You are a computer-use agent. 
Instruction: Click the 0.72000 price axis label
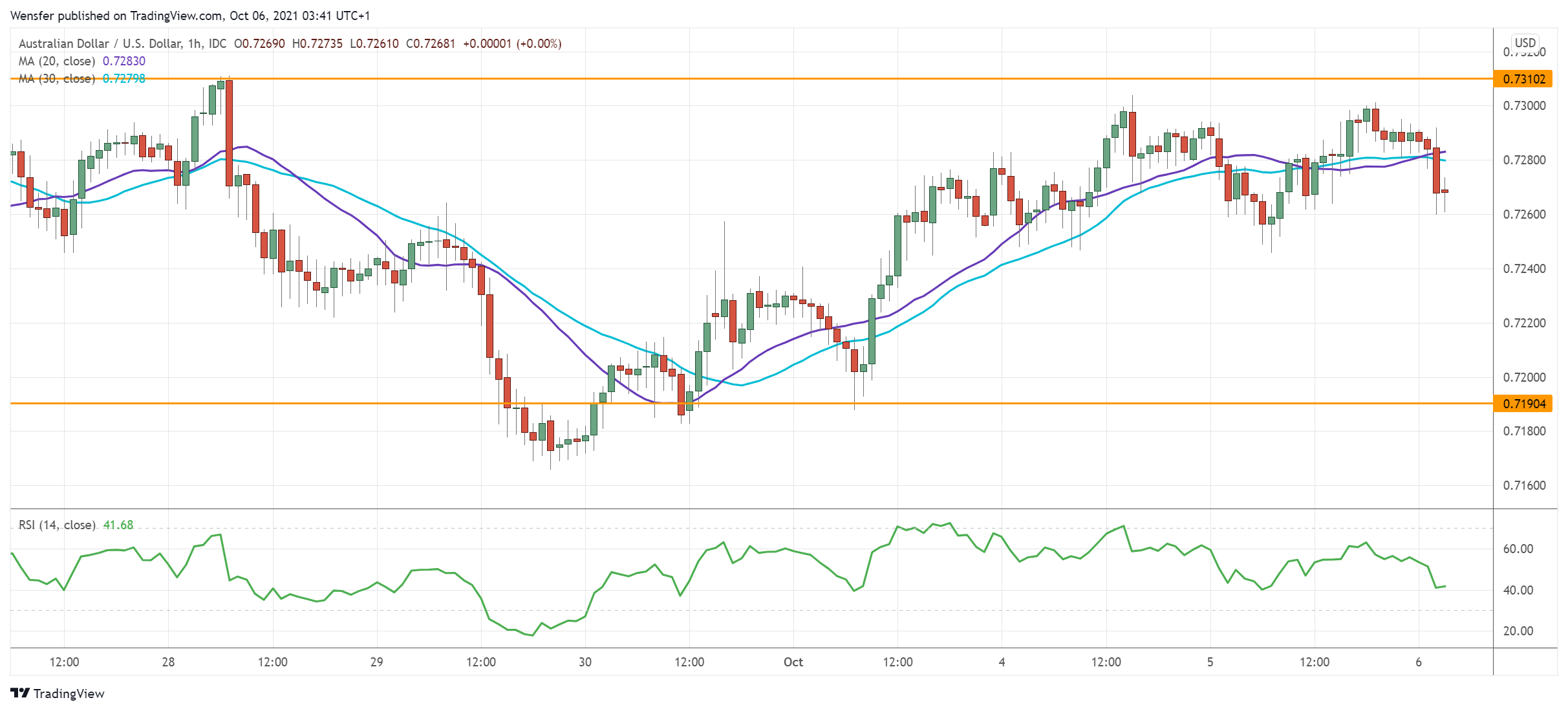pyautogui.click(x=1524, y=377)
